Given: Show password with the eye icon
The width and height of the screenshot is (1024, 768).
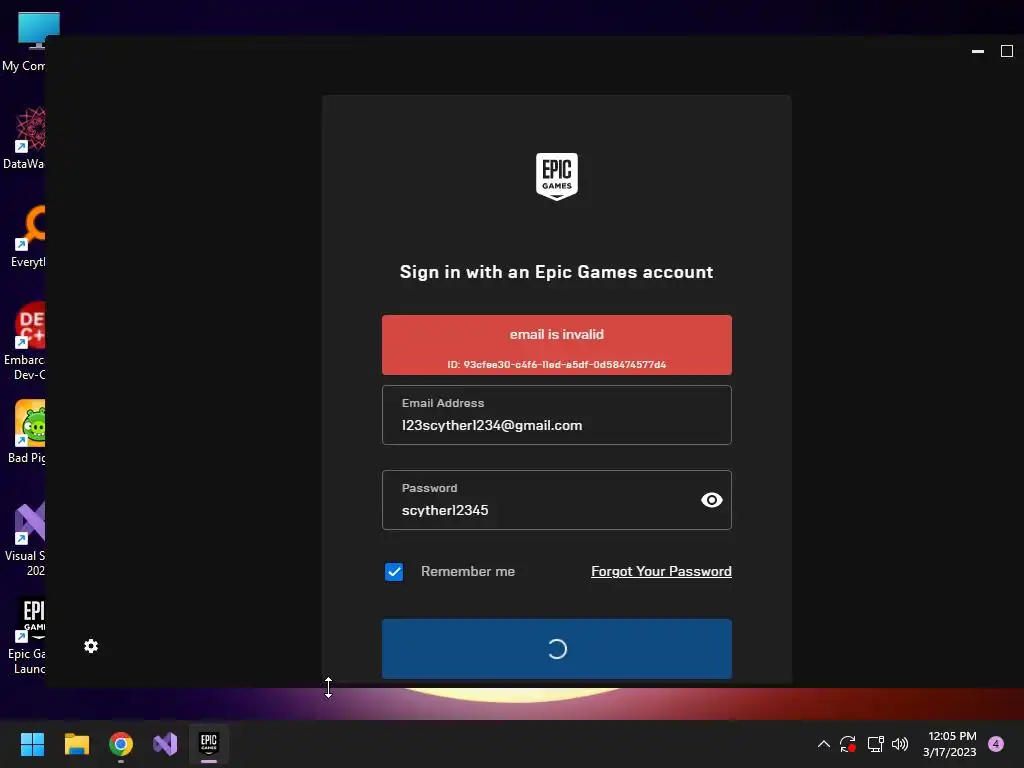Looking at the screenshot, I should pos(711,500).
